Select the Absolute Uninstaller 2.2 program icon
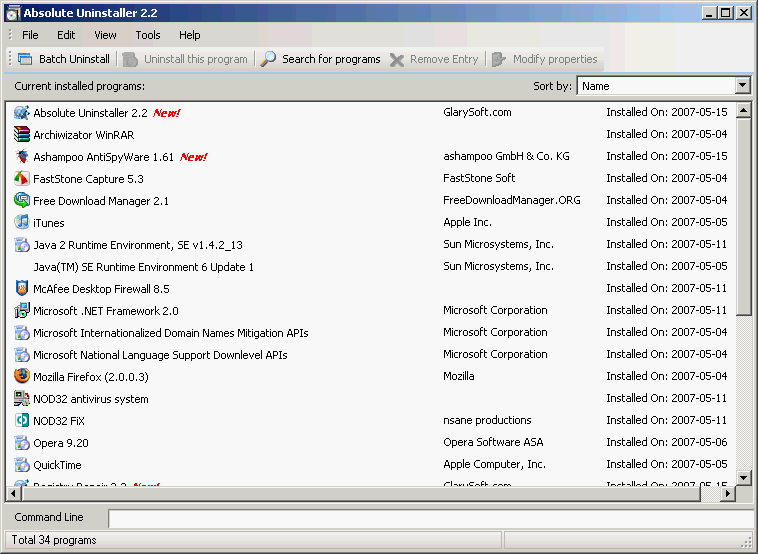The height and width of the screenshot is (554, 758). (x=22, y=113)
